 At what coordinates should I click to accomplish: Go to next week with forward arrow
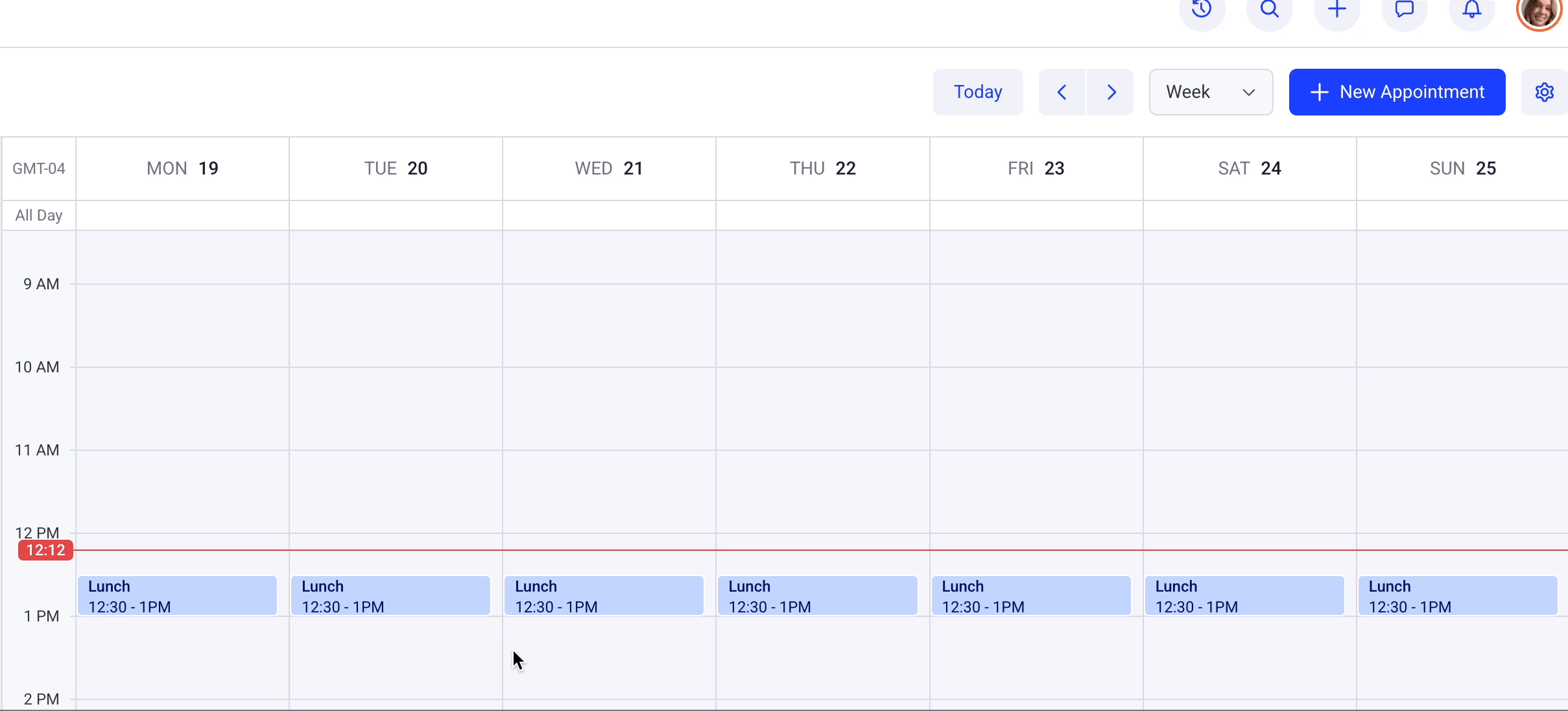[1111, 91]
